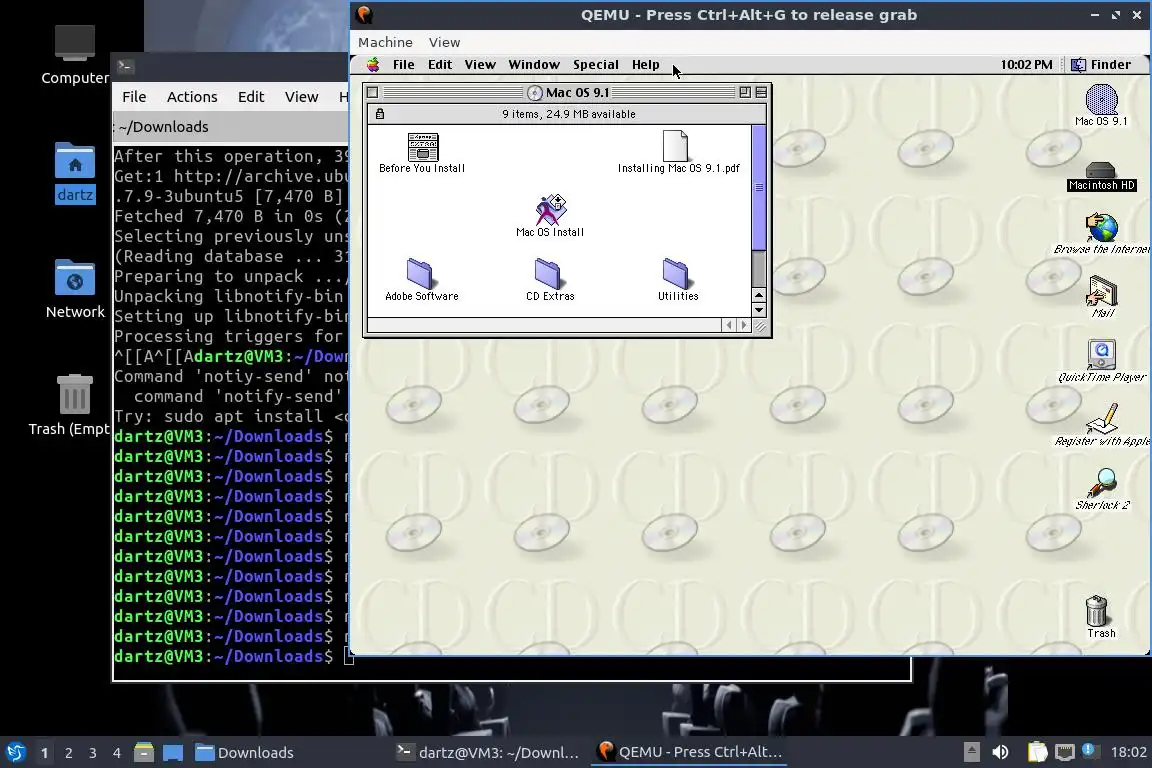The width and height of the screenshot is (1152, 768).
Task: Click the taskbar clock showing 18:02
Action: tap(1128, 752)
